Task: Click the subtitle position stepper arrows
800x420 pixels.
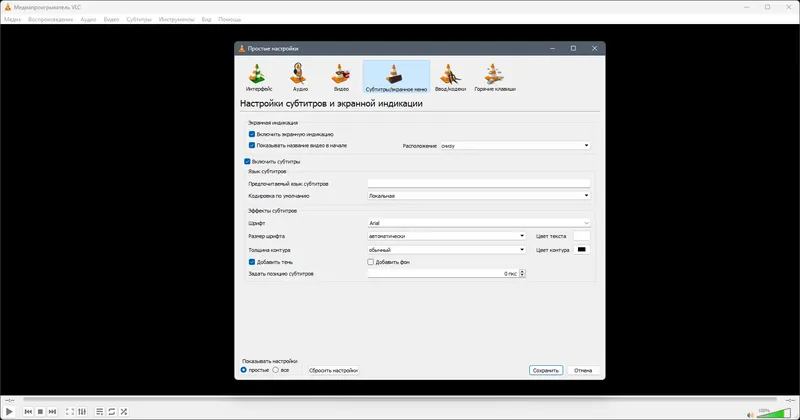Action: click(x=522, y=274)
